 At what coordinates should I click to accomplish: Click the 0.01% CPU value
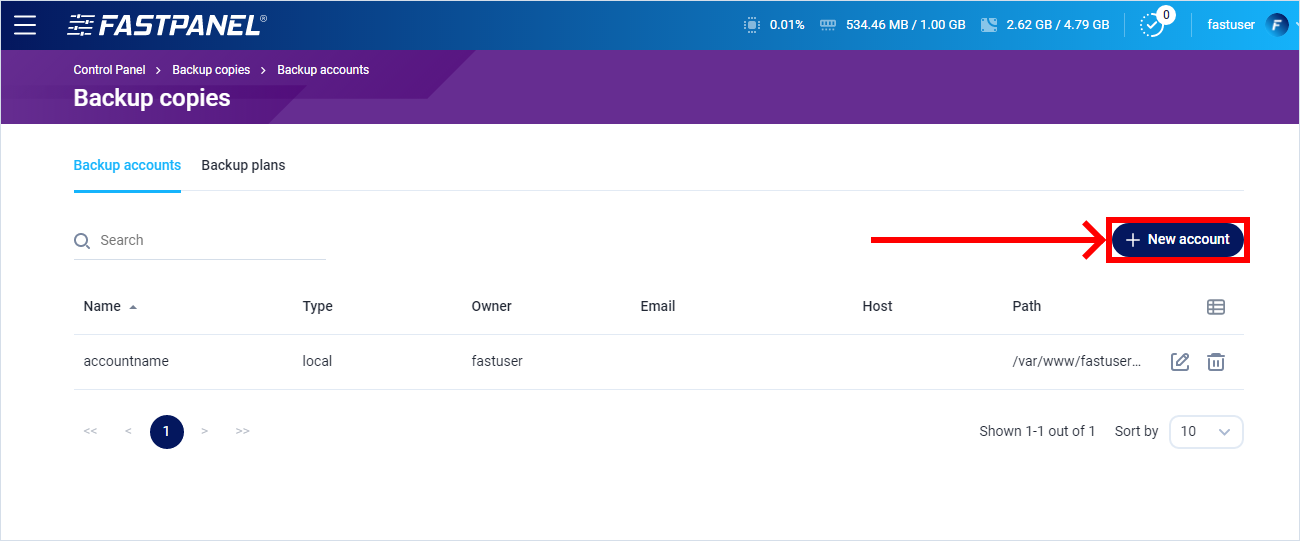pyautogui.click(x=787, y=25)
